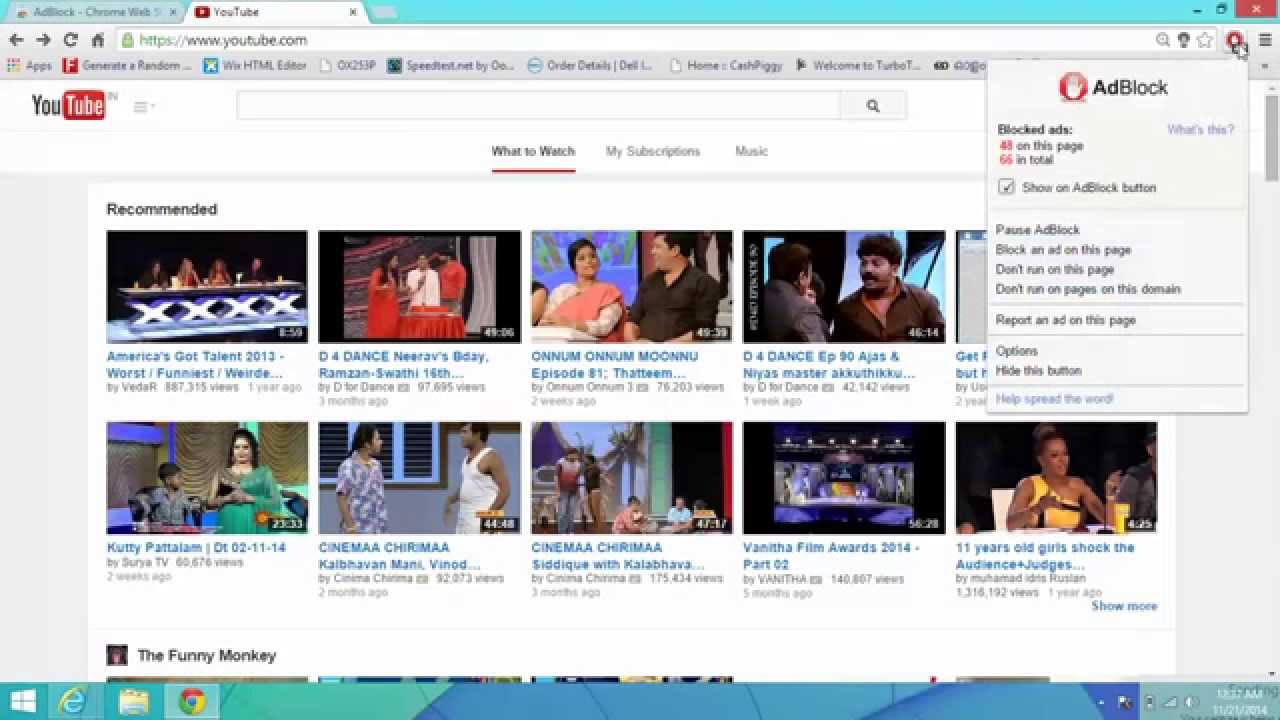The image size is (1280, 720).
Task: Open the Chrome menu (three lines) button
Action: (x=1264, y=40)
